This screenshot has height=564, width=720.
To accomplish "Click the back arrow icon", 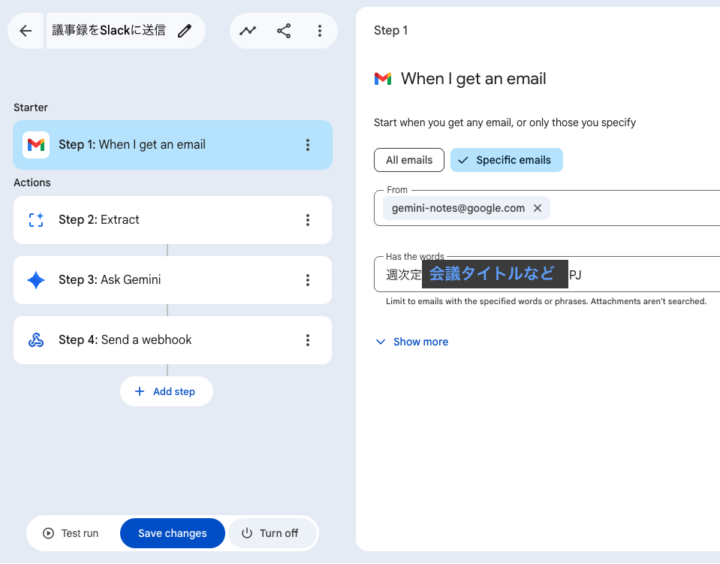I will pos(26,31).
